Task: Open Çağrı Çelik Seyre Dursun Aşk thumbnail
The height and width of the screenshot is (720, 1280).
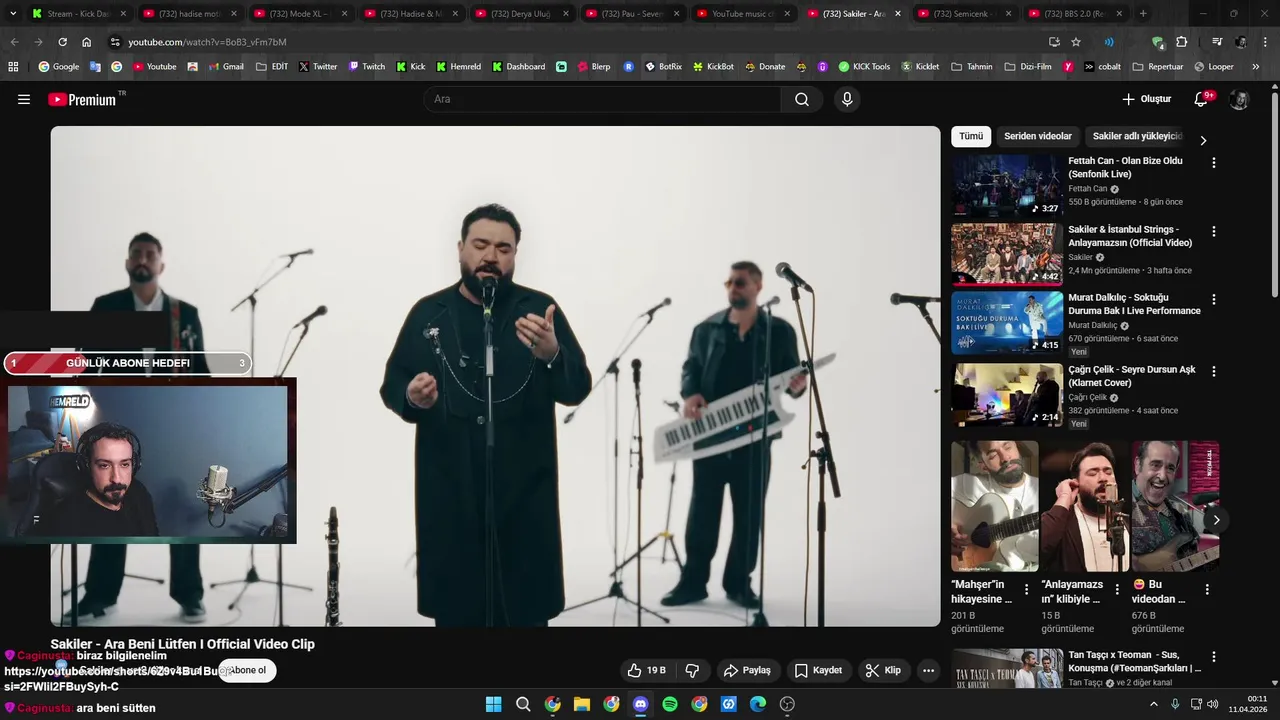Action: coord(1006,395)
